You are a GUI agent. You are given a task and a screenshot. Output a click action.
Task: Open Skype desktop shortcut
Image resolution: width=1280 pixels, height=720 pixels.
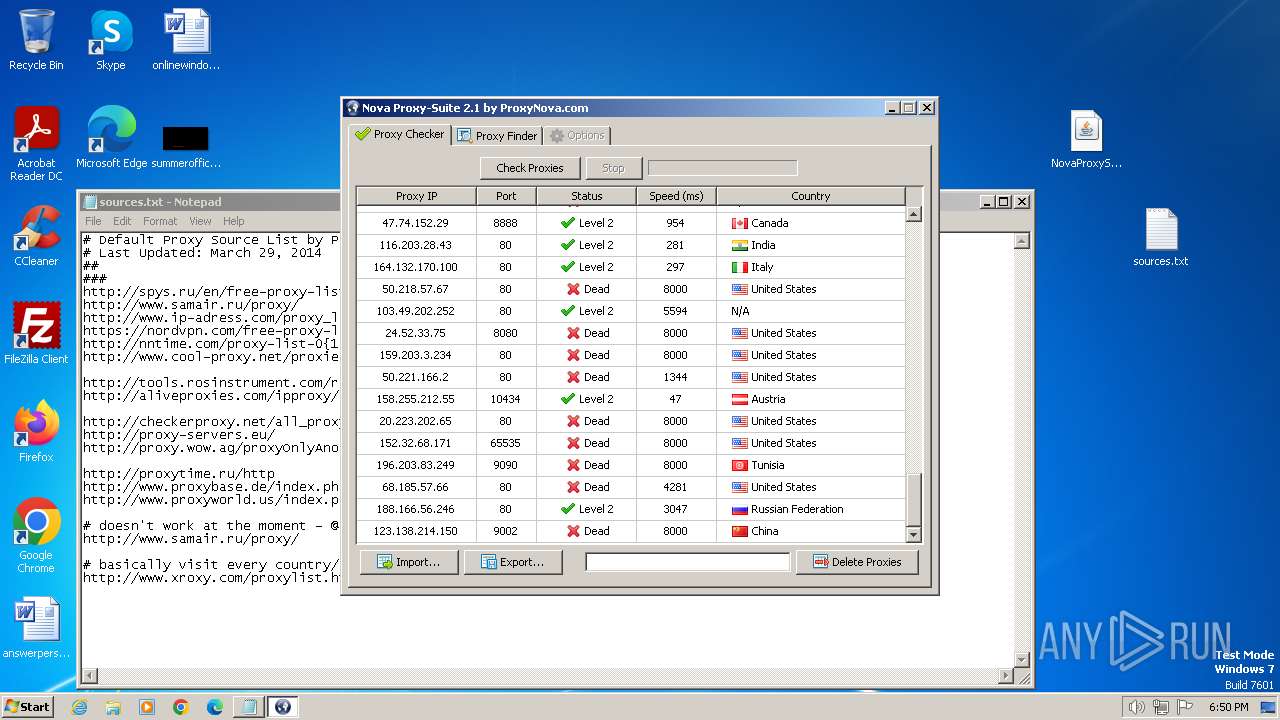point(110,40)
